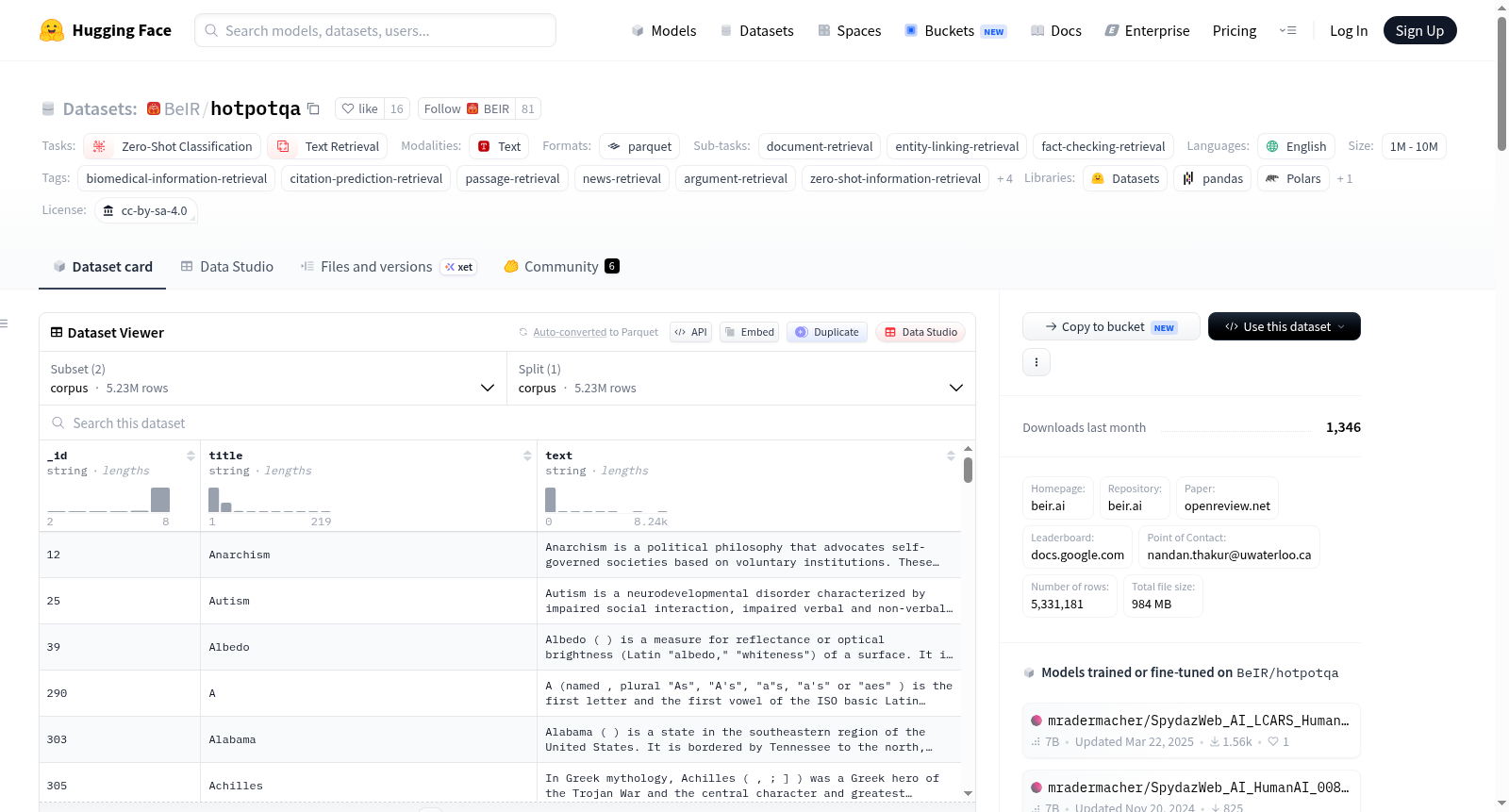Switch to the Community tab
Screen dimensions: 1509x812
click(x=561, y=267)
